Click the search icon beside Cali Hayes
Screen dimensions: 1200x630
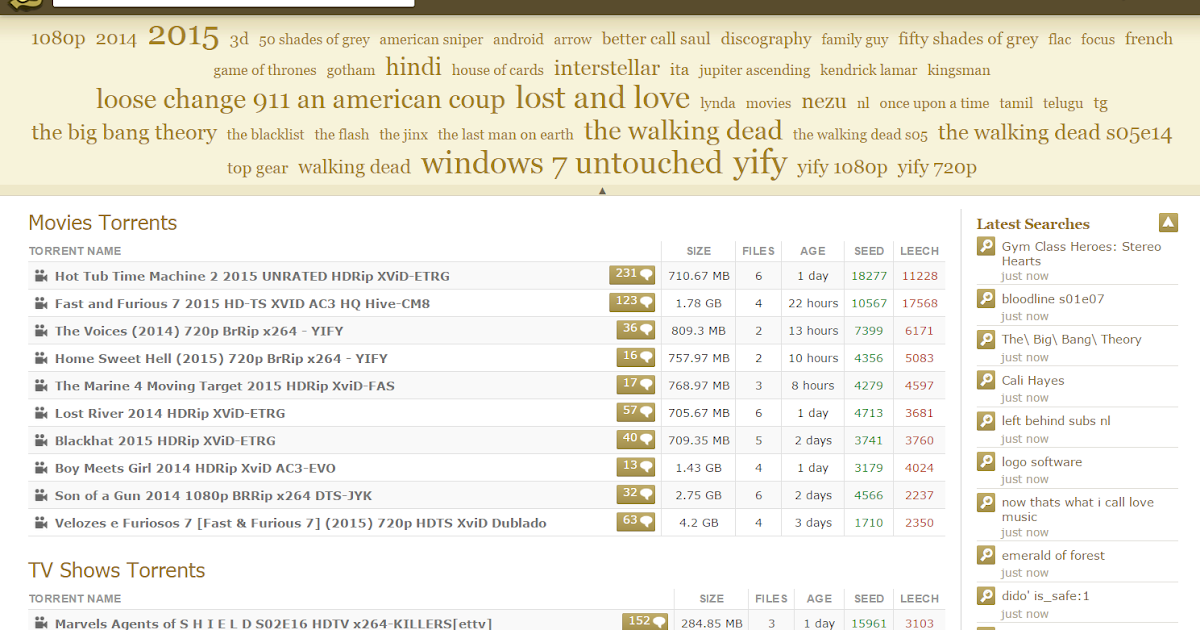click(x=986, y=381)
